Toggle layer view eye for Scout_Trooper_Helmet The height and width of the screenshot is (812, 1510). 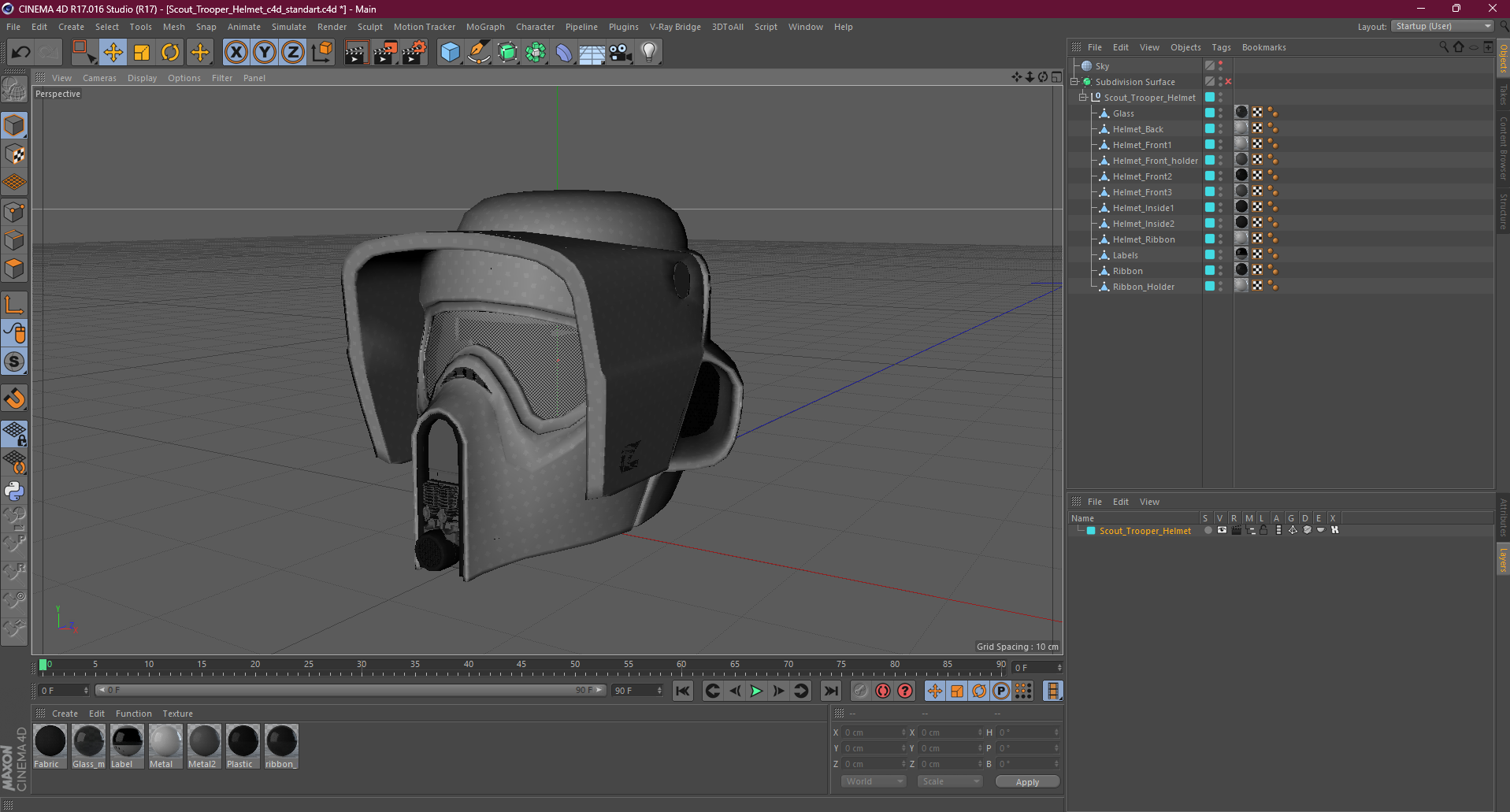click(x=1222, y=530)
